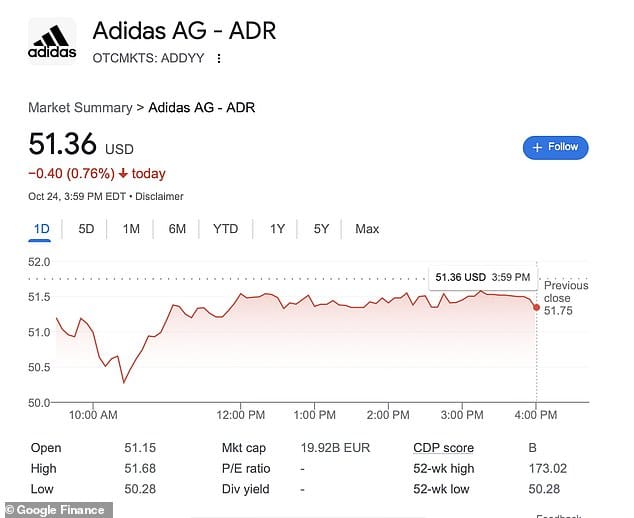Open the Disclaimer link
This screenshot has width=634, height=518.
click(x=159, y=197)
